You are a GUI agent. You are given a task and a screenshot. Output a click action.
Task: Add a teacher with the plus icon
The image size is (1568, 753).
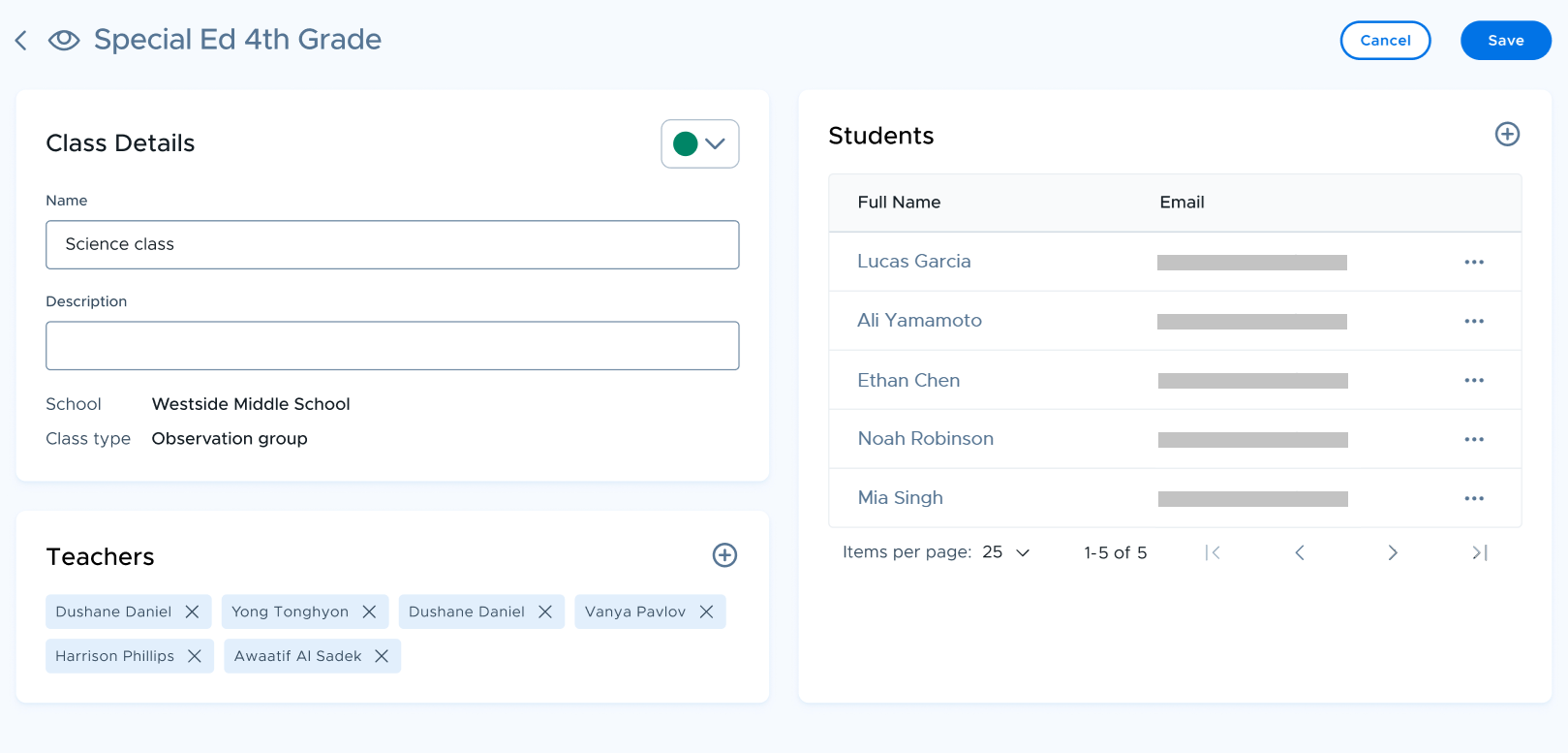tap(724, 555)
